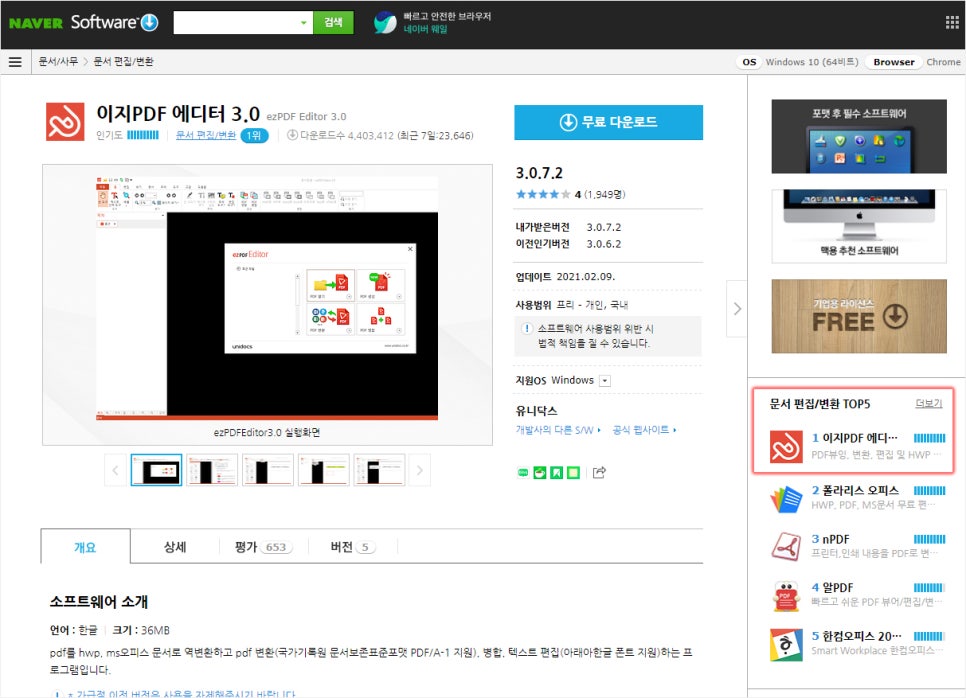Click the right-side panel collapse arrow

coord(737,309)
